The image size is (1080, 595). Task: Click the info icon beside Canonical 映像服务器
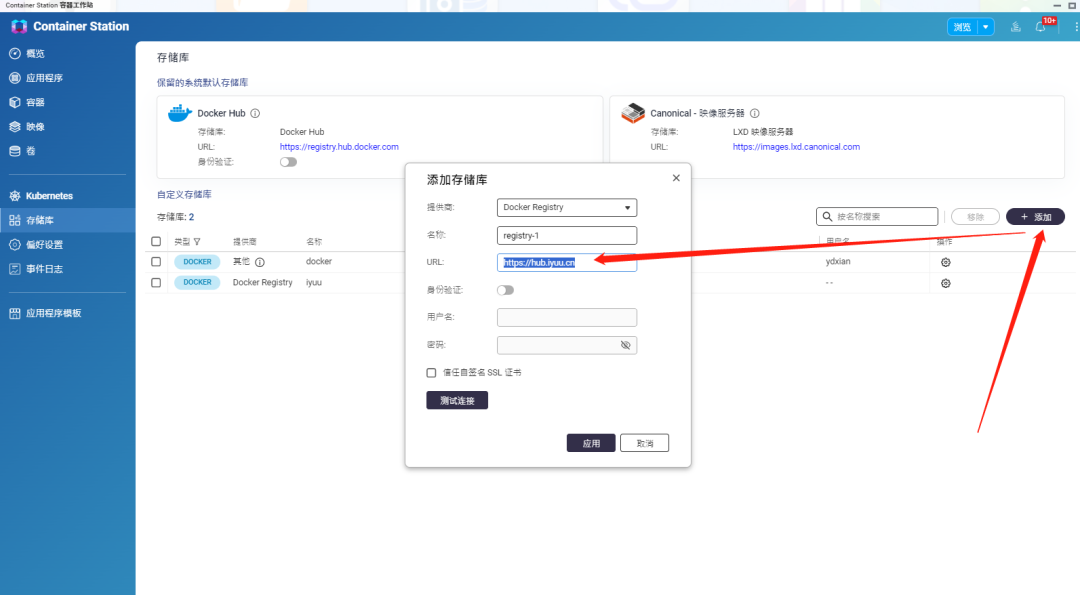click(x=755, y=114)
